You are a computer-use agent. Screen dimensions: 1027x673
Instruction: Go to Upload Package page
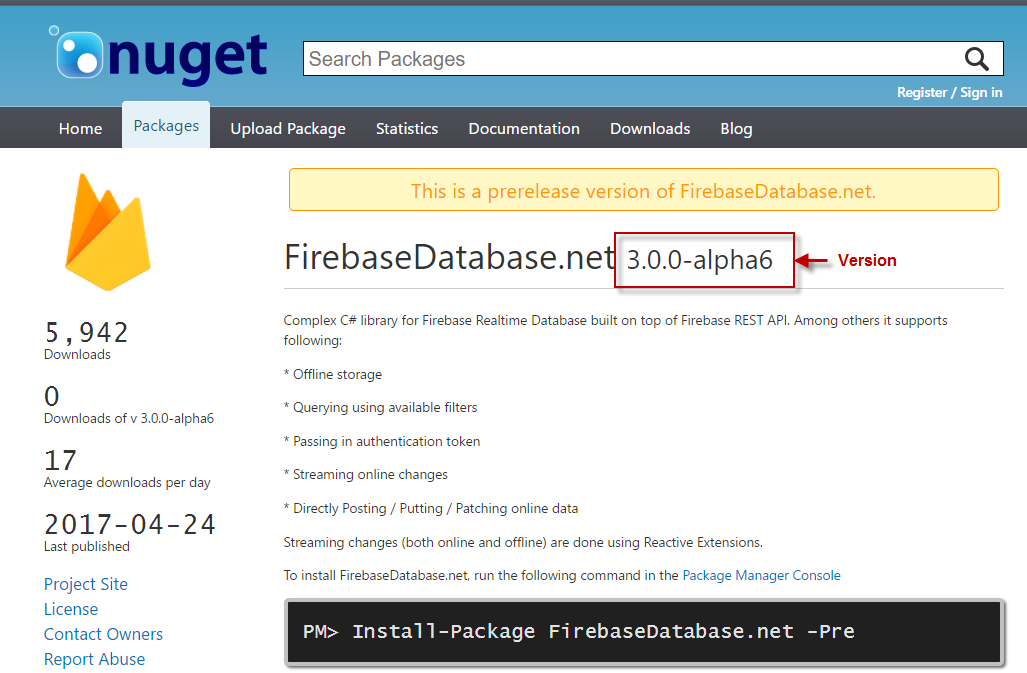[x=288, y=128]
